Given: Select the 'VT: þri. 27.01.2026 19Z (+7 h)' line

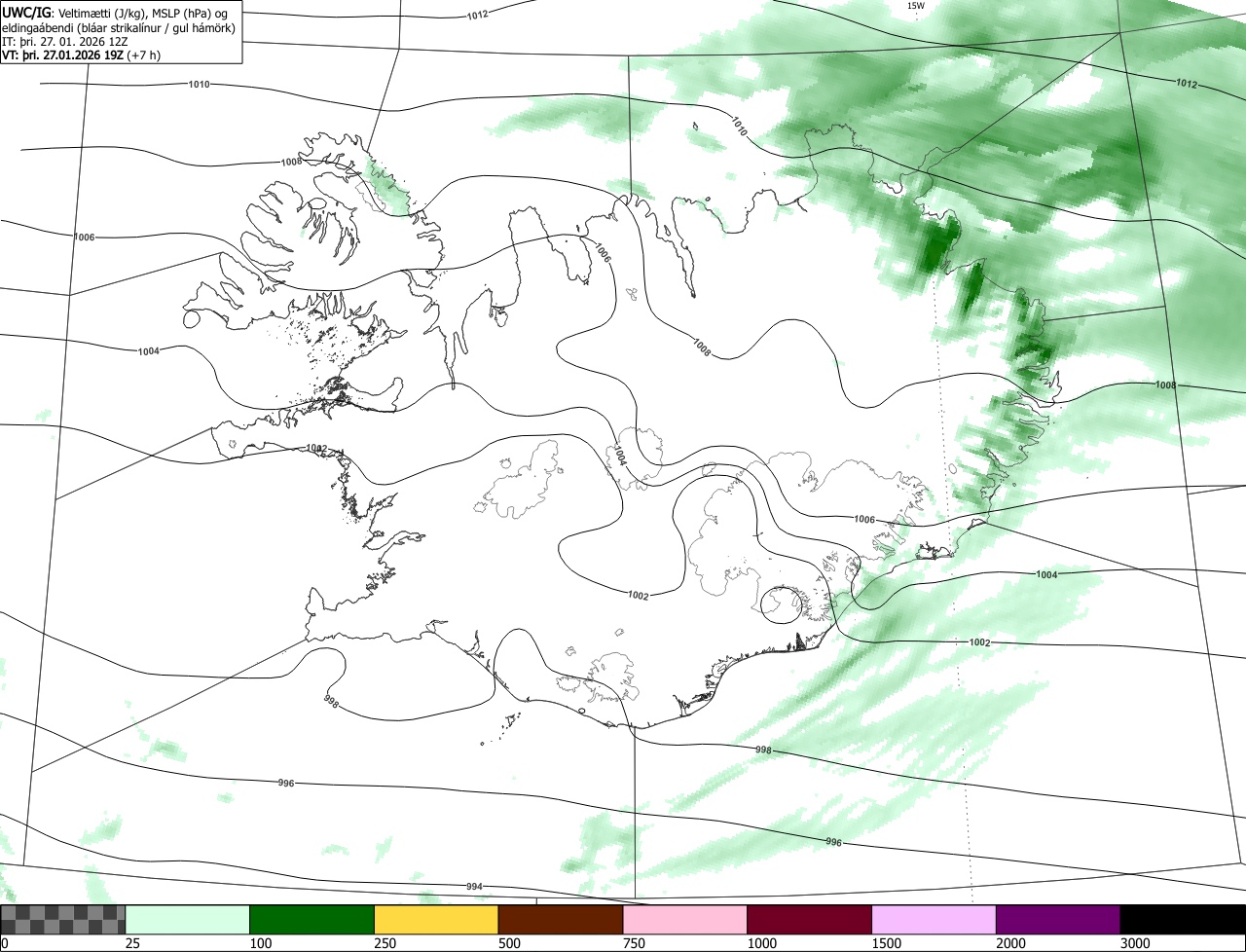Looking at the screenshot, I should tap(81, 55).
